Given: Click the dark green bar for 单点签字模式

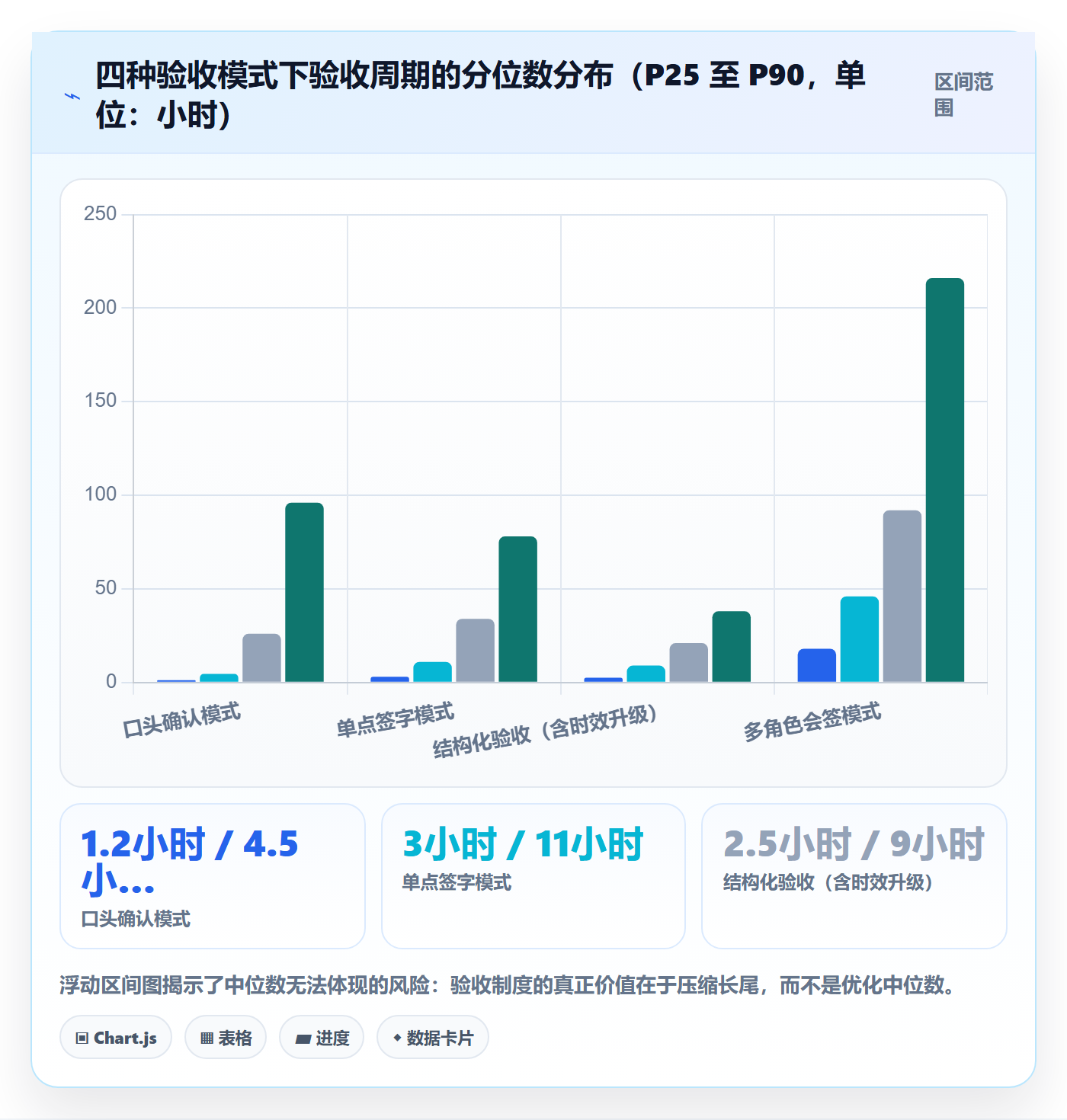Looking at the screenshot, I should (x=518, y=609).
